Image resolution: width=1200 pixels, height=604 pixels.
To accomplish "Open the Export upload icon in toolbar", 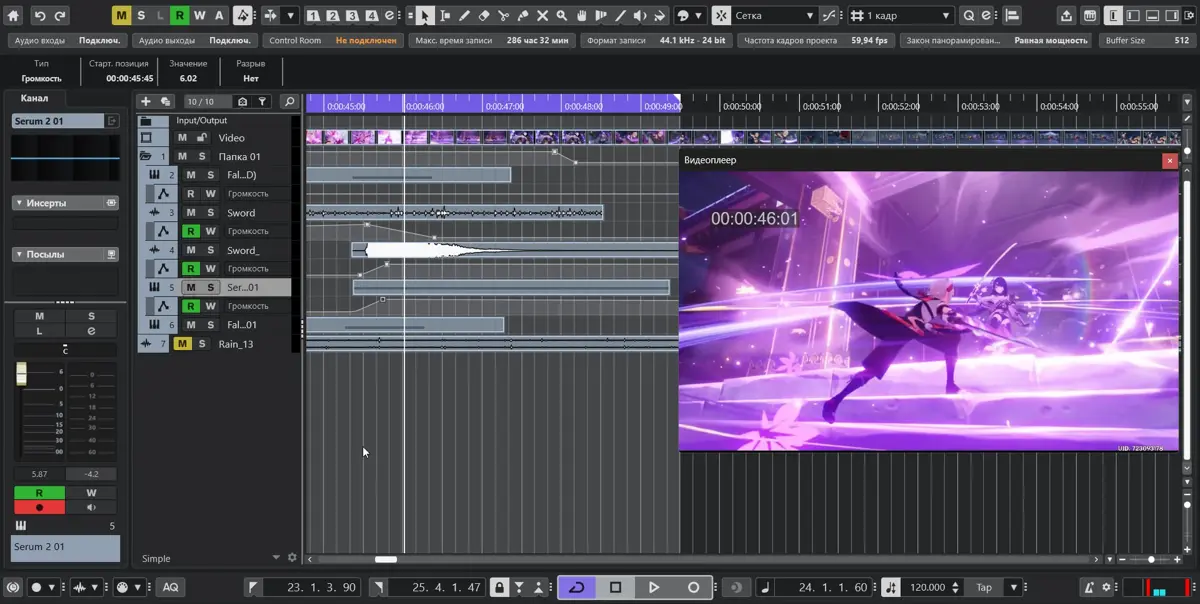I will coord(1066,16).
